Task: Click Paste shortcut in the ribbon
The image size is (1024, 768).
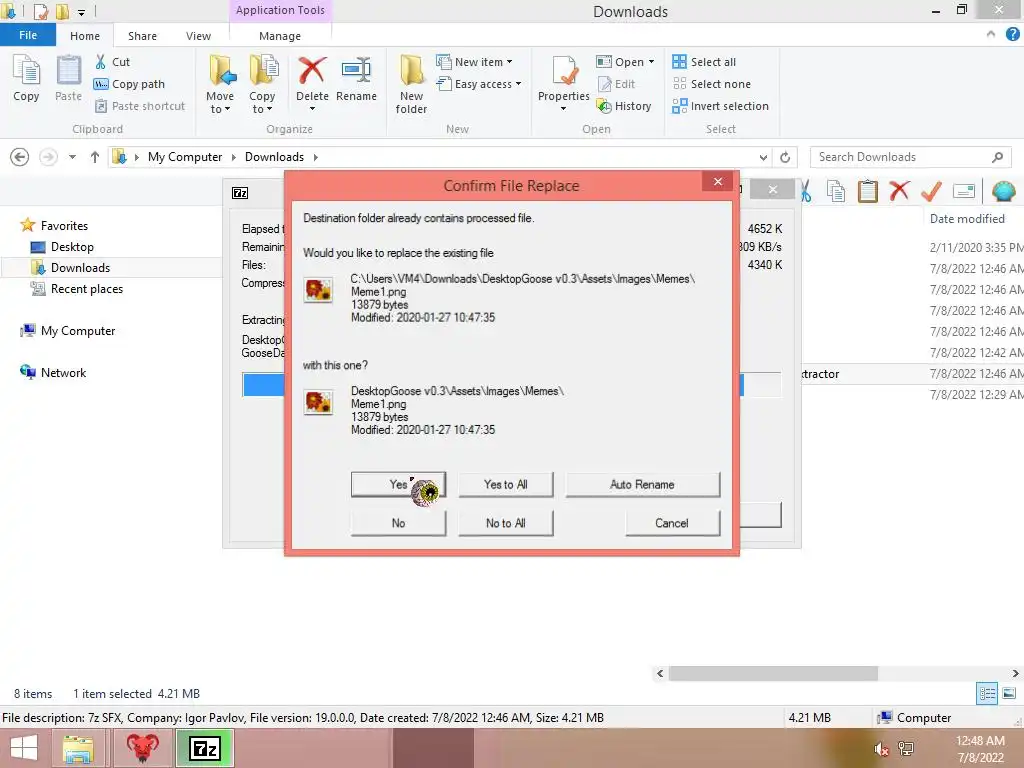Action: pos(140,106)
